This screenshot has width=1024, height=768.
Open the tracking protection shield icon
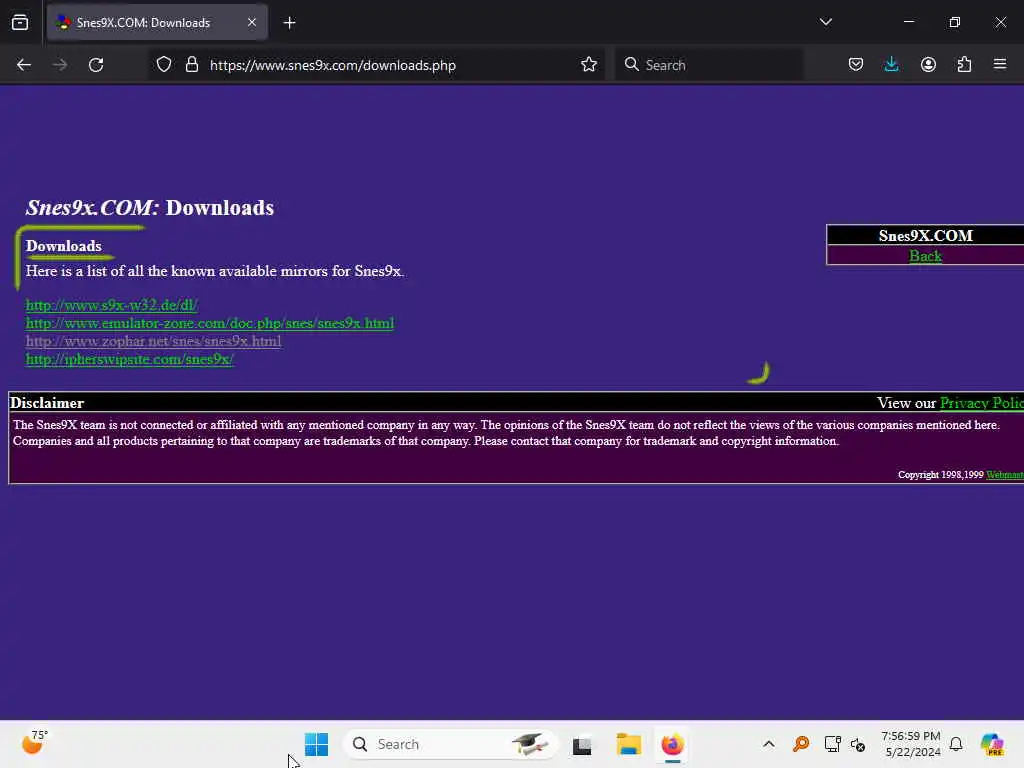[164, 65]
